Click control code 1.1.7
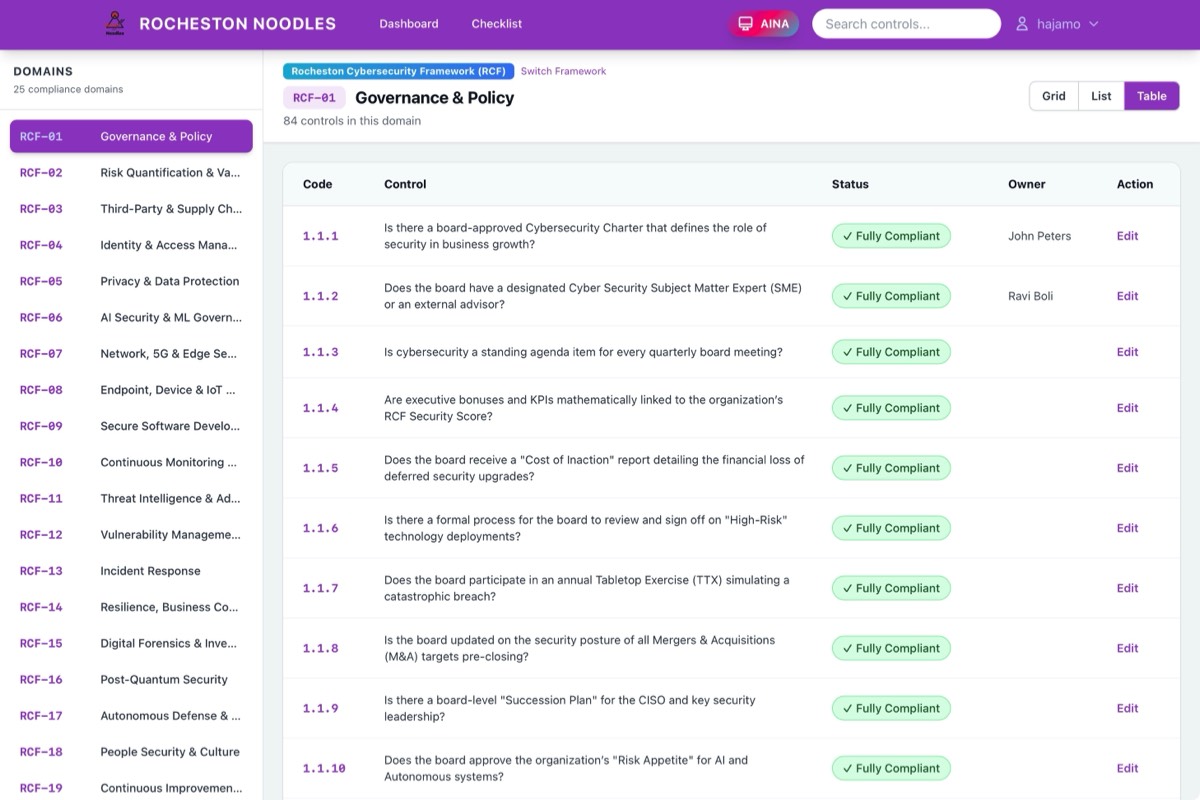This screenshot has width=1200, height=800. tap(320, 588)
